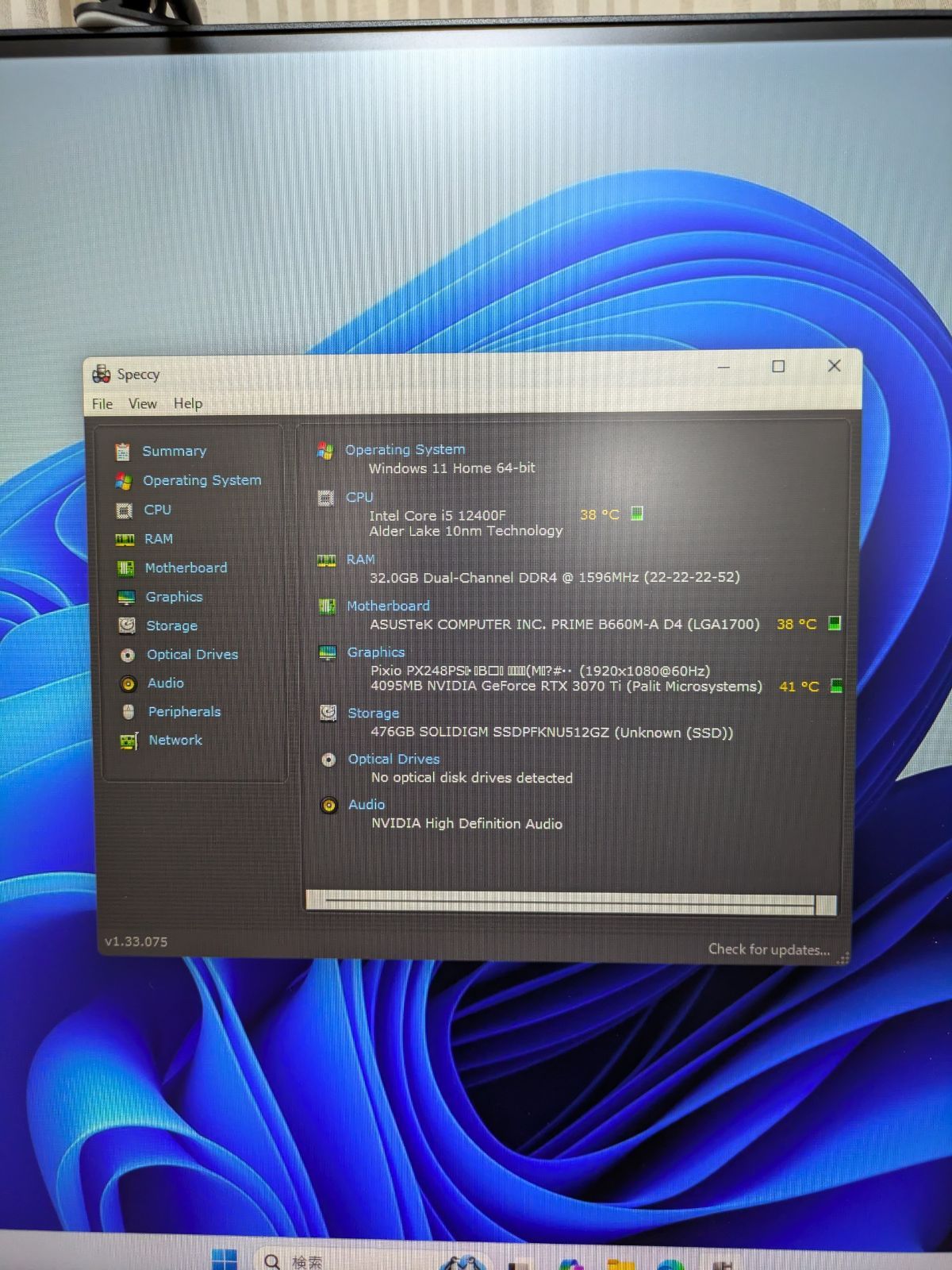The image size is (952, 1270).
Task: Click the Motherboard temperature indicator icon
Action: pyautogui.click(x=835, y=623)
